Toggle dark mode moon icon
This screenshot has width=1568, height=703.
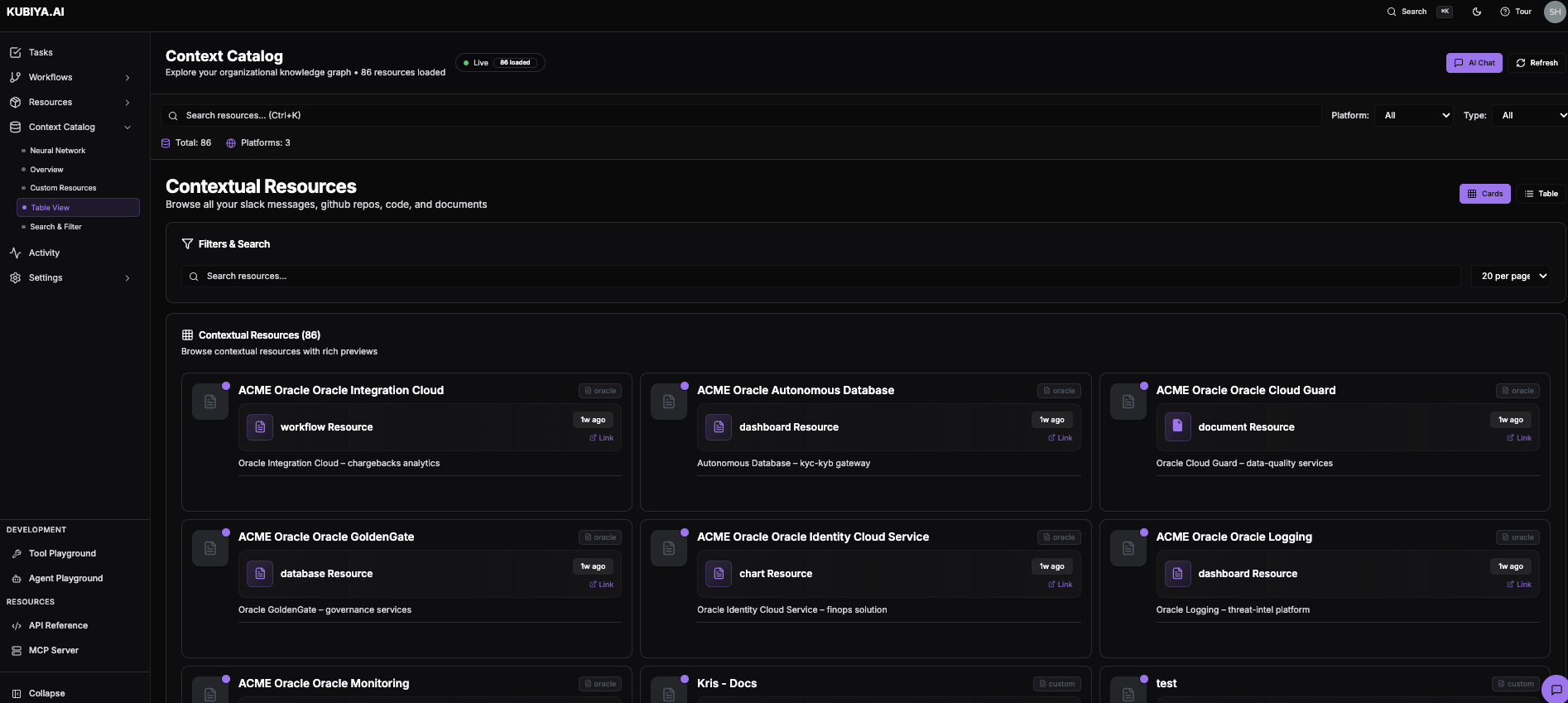tap(1477, 12)
